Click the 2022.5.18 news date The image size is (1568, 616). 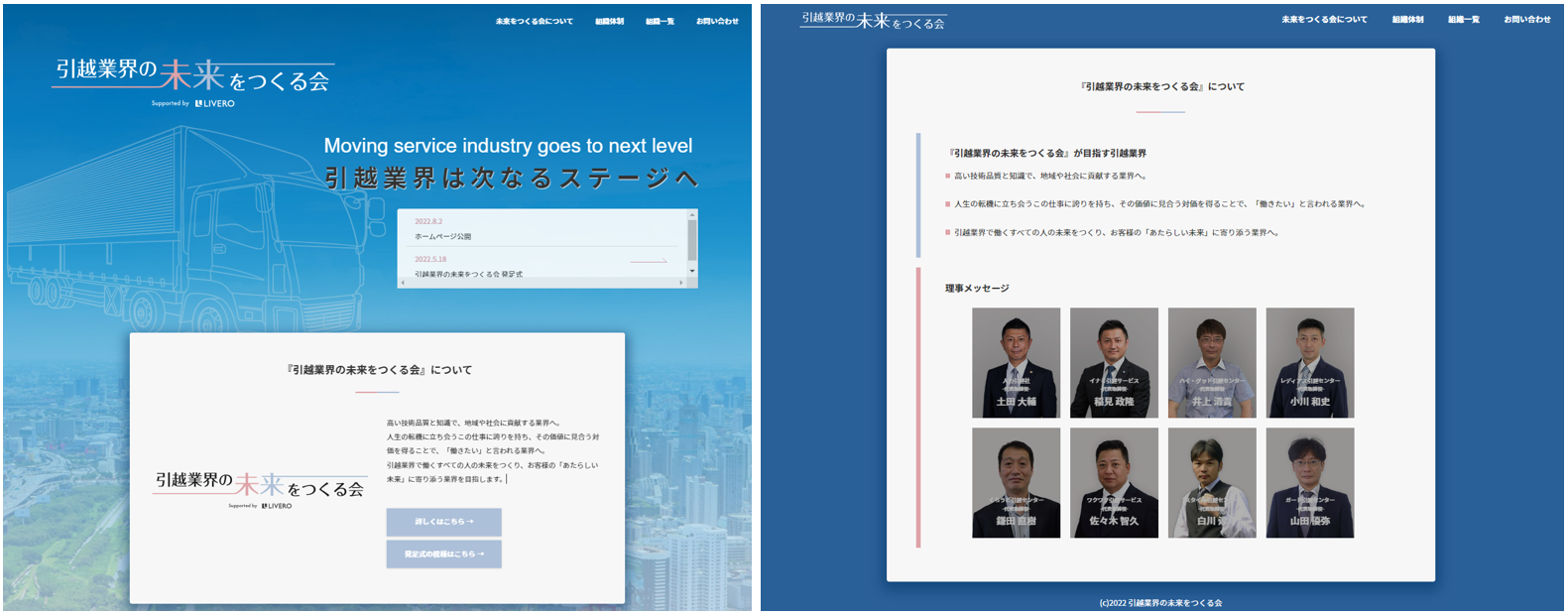pos(430,260)
